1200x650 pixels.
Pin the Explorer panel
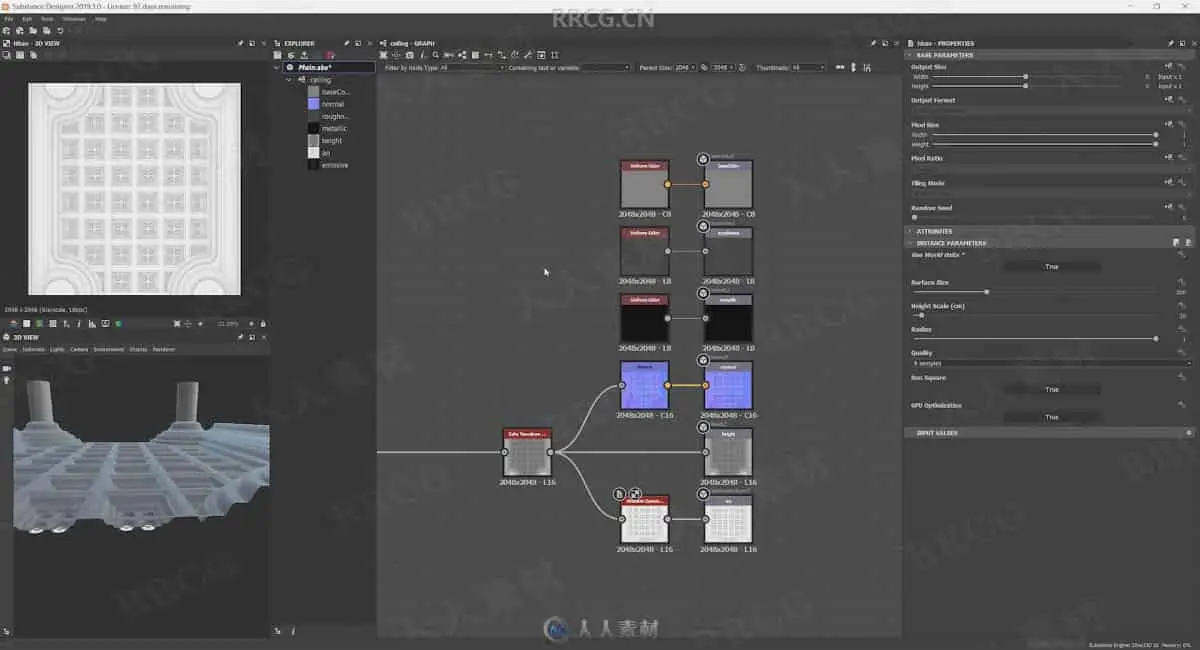(347, 43)
